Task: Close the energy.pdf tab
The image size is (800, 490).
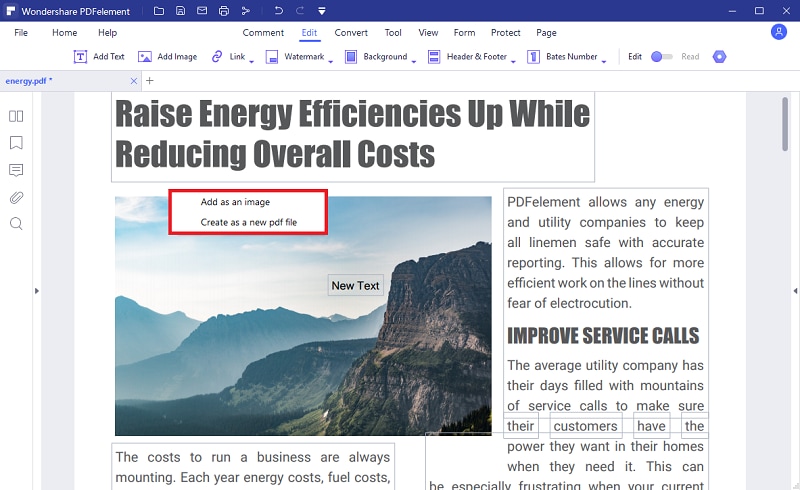Action: (x=134, y=81)
